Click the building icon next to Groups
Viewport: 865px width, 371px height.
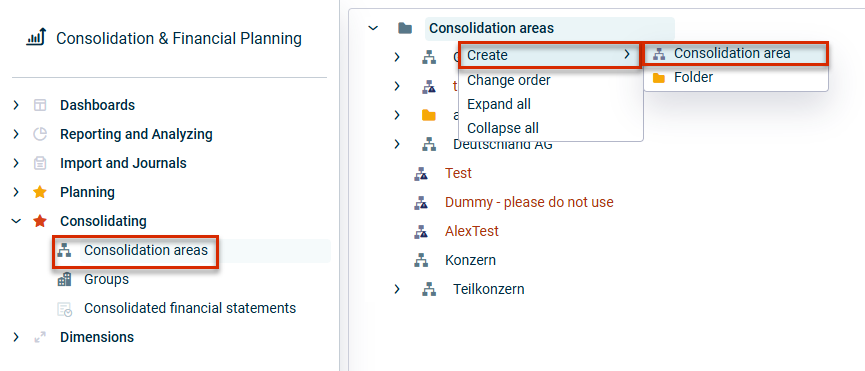tap(64, 279)
